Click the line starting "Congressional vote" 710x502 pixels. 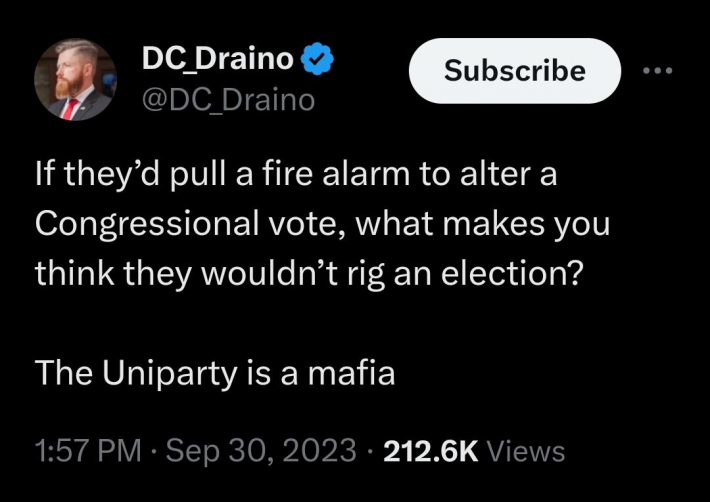[321, 226]
